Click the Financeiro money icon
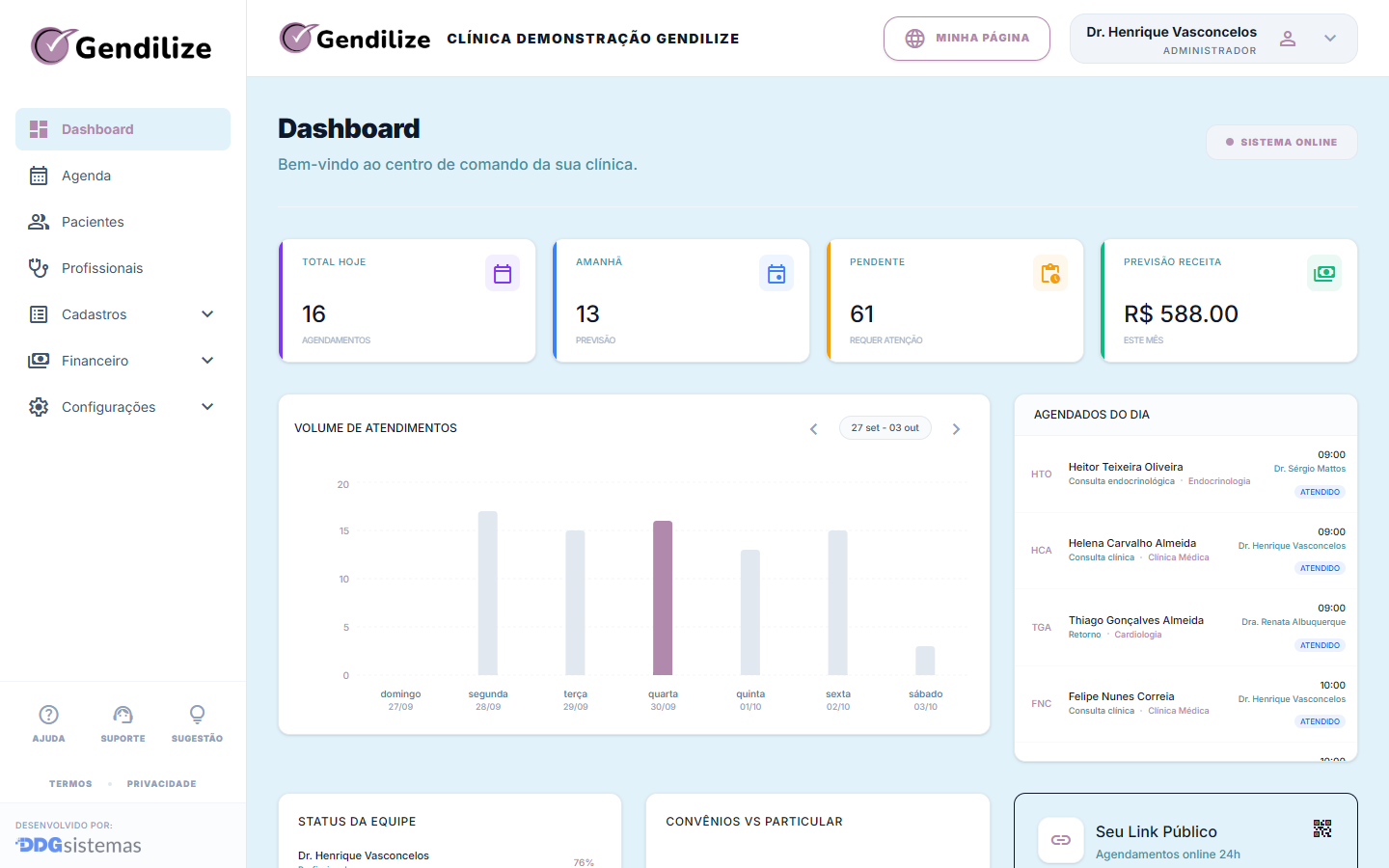 tap(39, 361)
